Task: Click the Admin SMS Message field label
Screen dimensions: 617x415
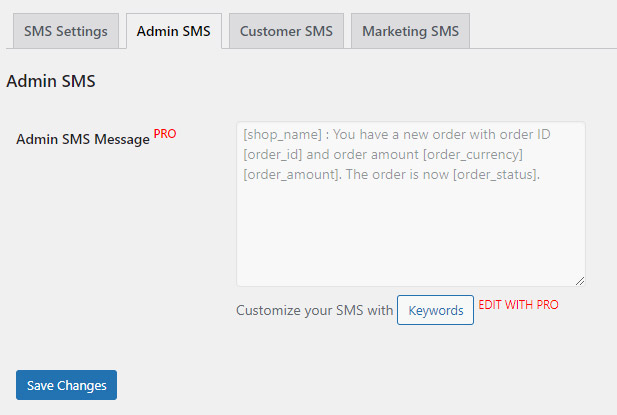Action: coord(83,139)
